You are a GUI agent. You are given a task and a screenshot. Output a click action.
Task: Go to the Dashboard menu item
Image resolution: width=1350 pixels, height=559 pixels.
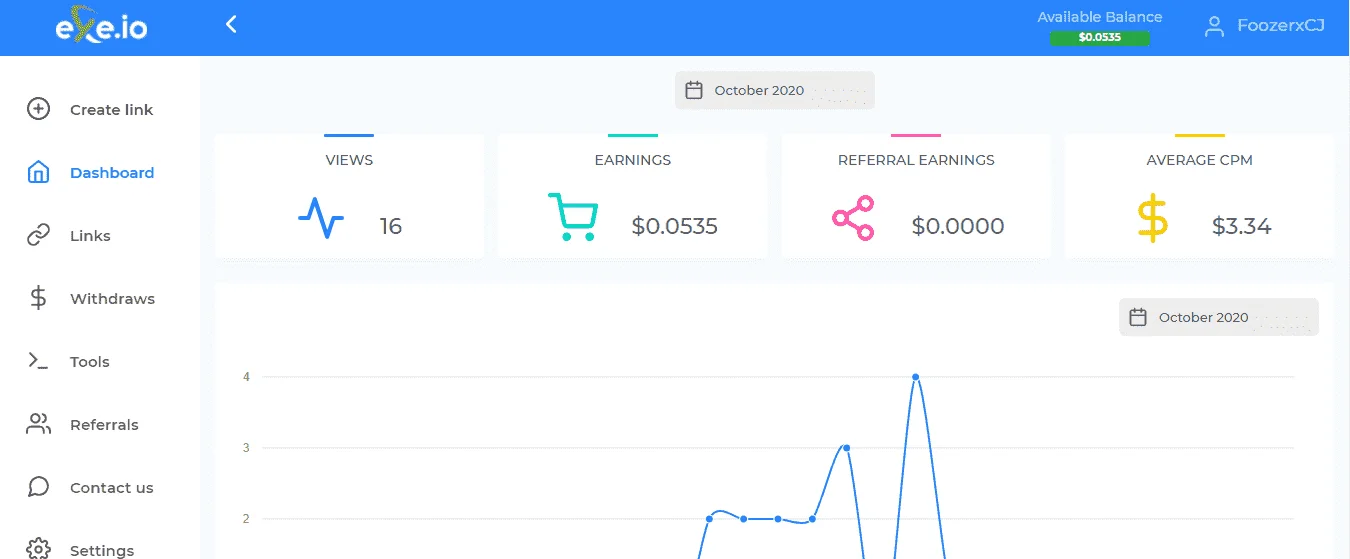point(112,172)
